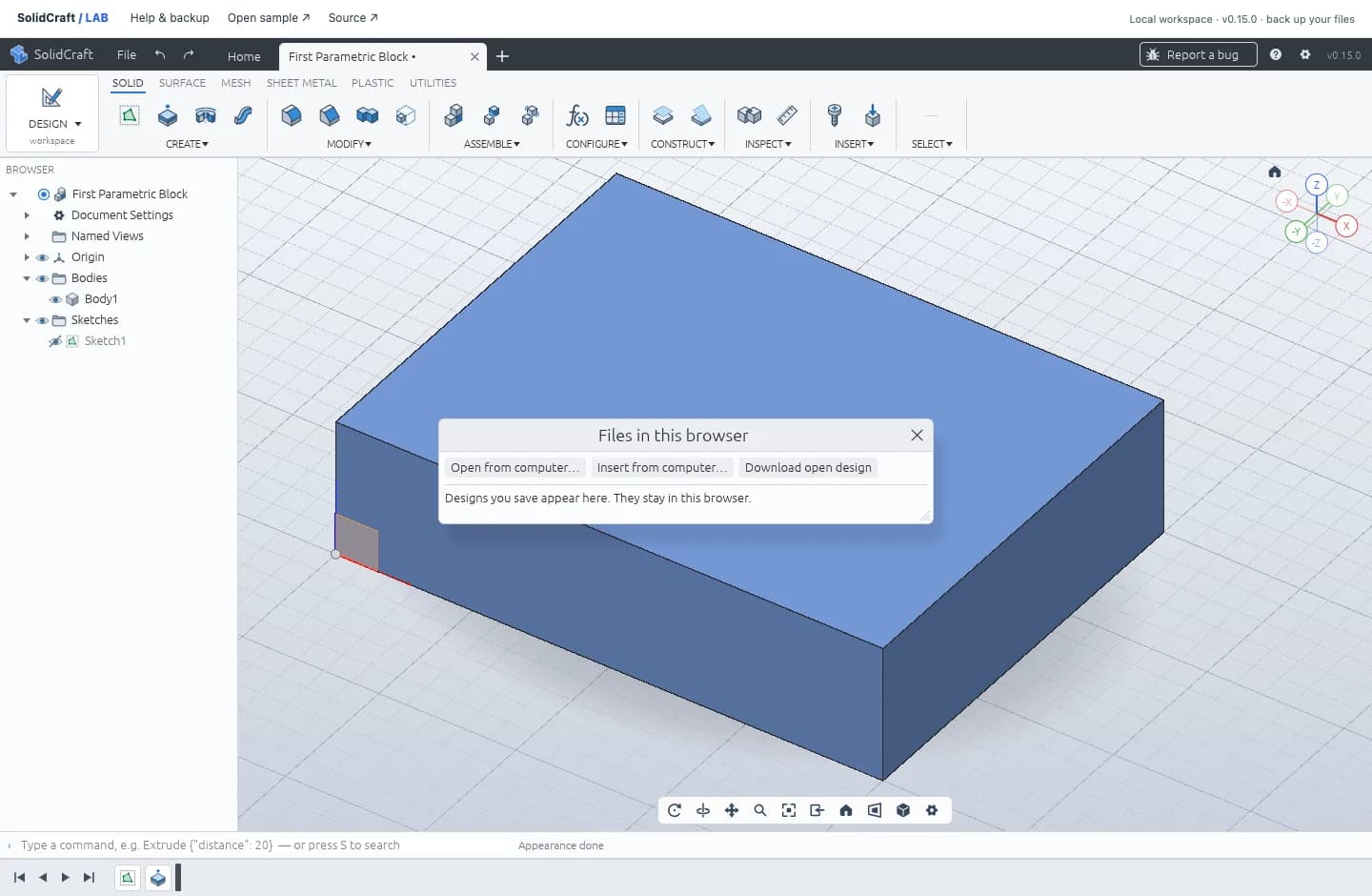1372x896 pixels.
Task: Select the Extrude tool icon
Action: pyautogui.click(x=168, y=115)
